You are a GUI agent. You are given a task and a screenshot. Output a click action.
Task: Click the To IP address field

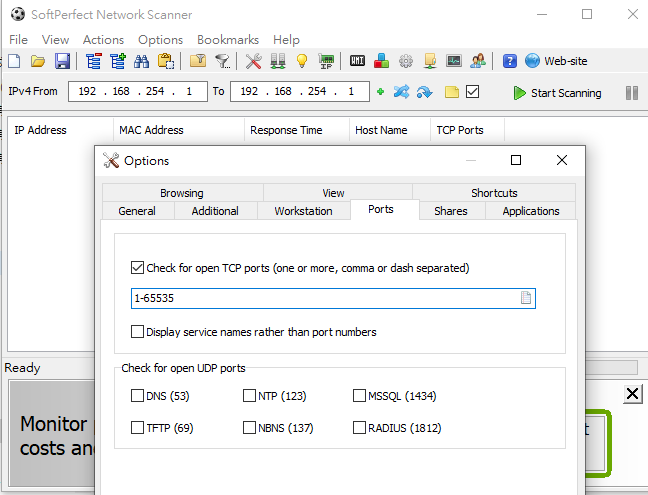(300, 91)
